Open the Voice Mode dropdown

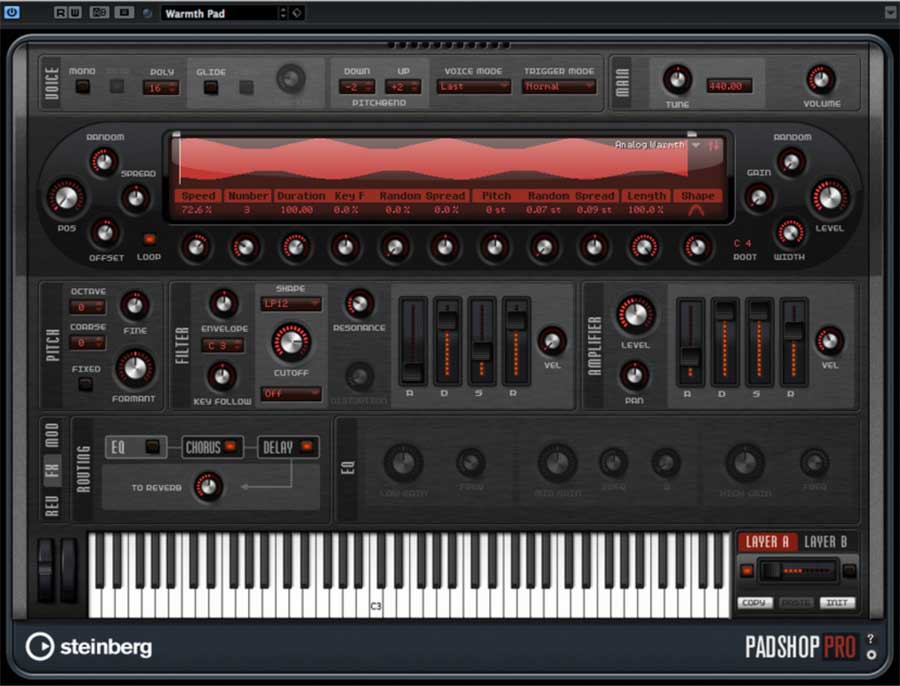pyautogui.click(x=474, y=87)
